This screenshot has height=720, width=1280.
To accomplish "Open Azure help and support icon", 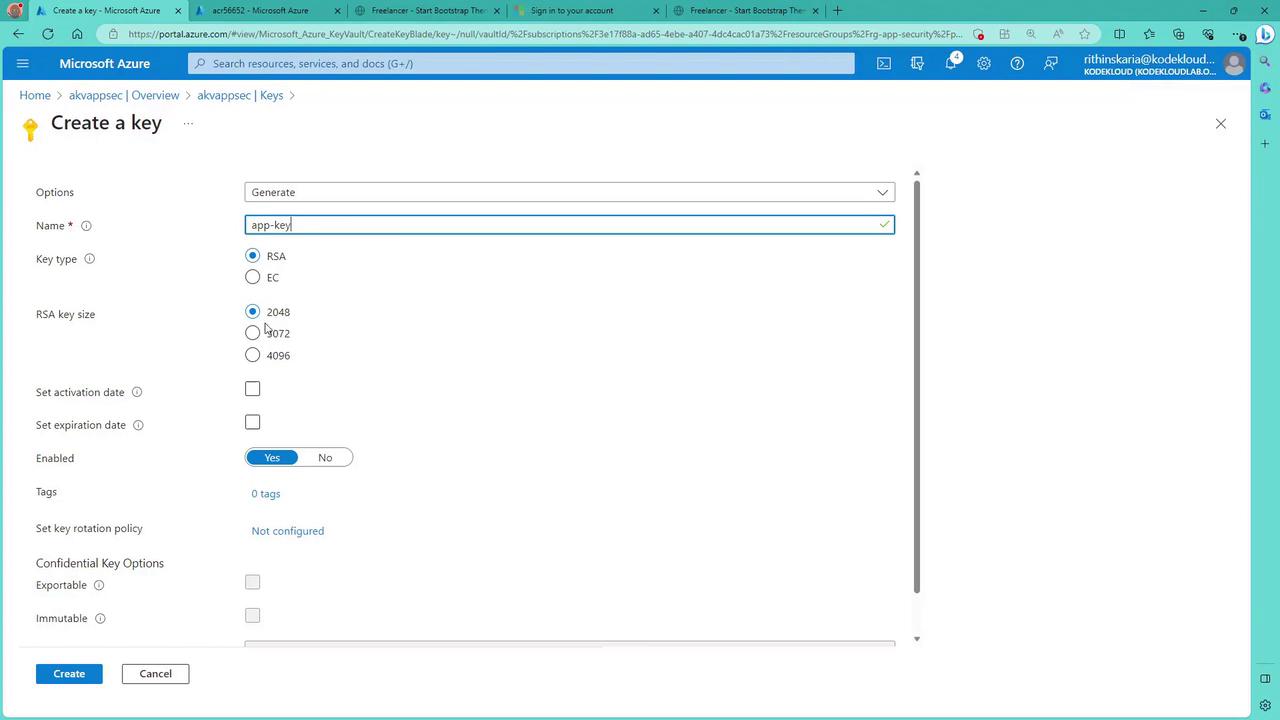I will pyautogui.click(x=1017, y=63).
